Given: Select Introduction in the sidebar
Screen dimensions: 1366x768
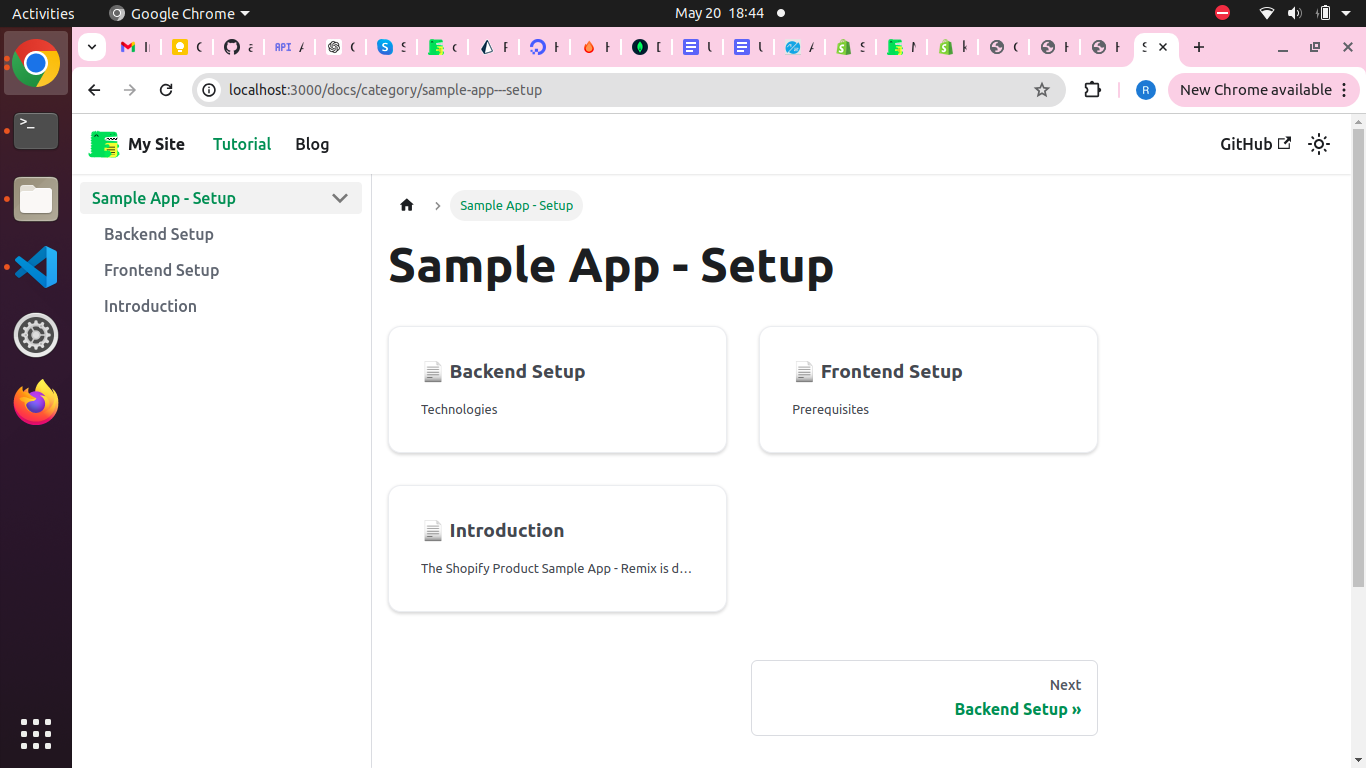Looking at the screenshot, I should [x=150, y=306].
